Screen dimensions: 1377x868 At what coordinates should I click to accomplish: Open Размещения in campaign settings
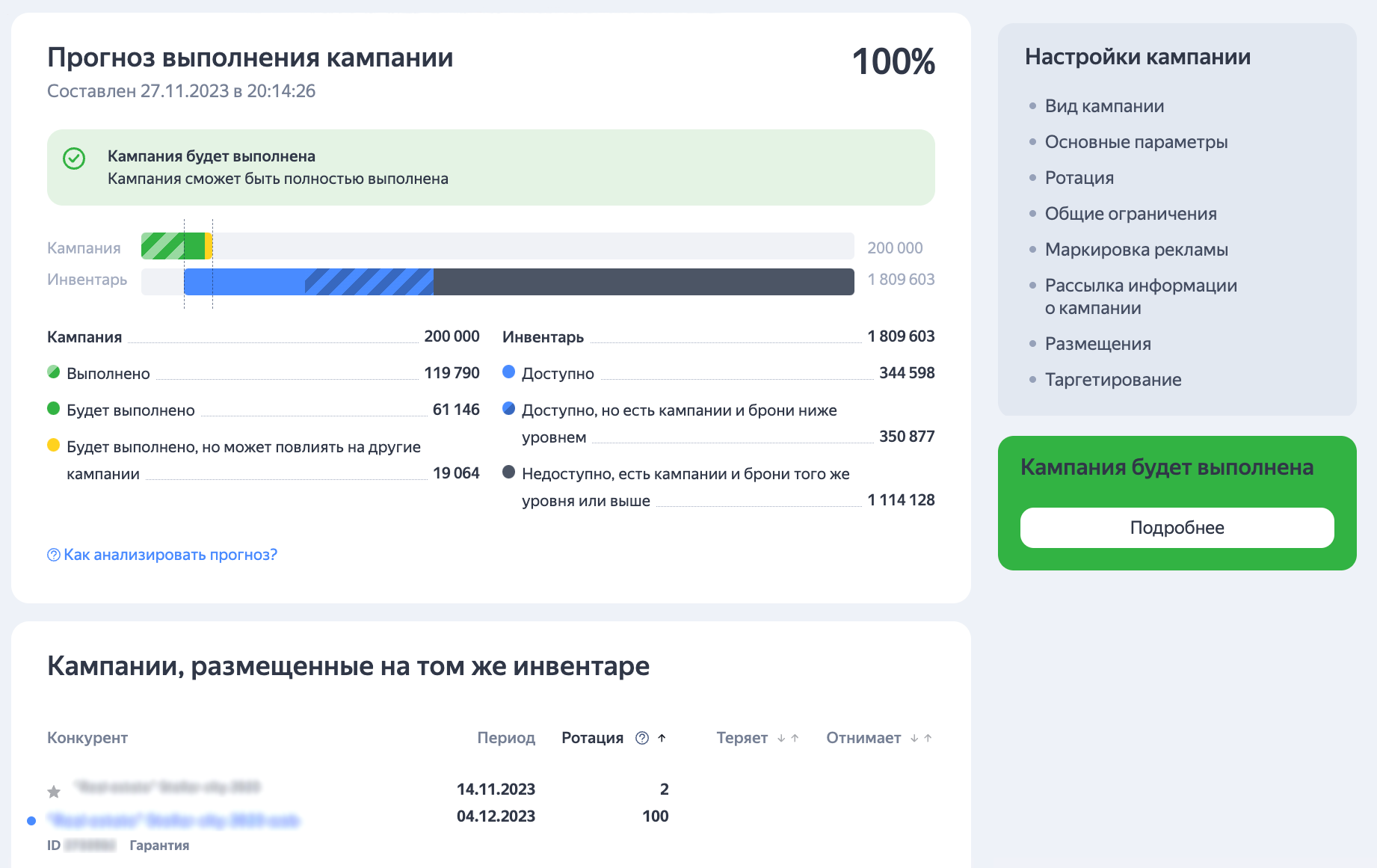pyautogui.click(x=1097, y=344)
